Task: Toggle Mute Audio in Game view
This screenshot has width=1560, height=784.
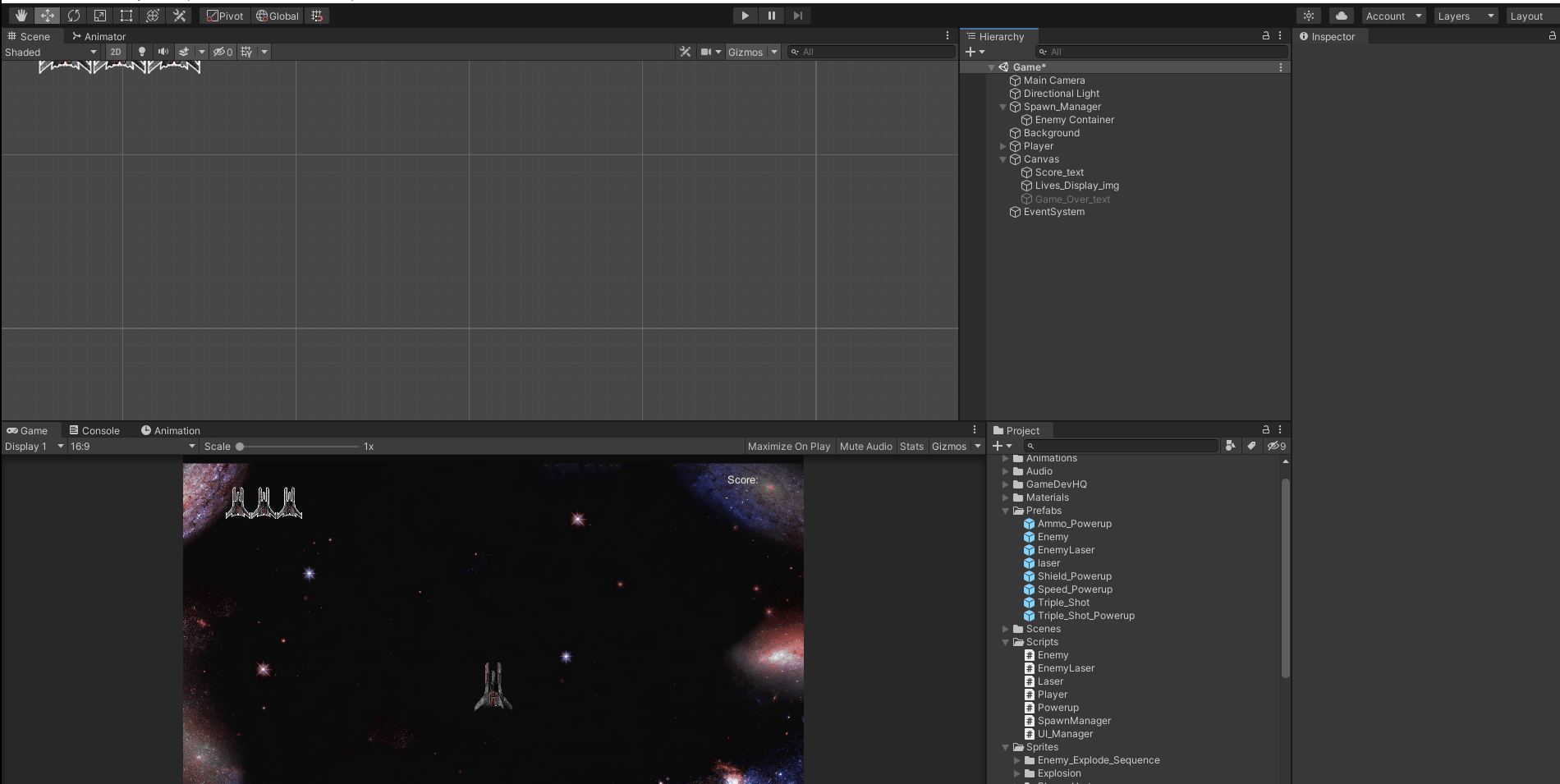Action: point(865,447)
